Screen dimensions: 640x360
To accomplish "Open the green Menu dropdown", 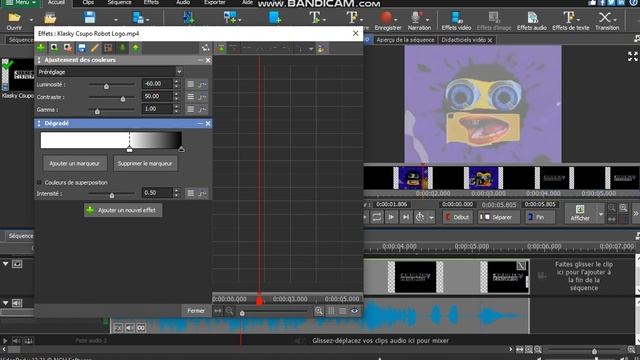I will pyautogui.click(x=21, y=2).
